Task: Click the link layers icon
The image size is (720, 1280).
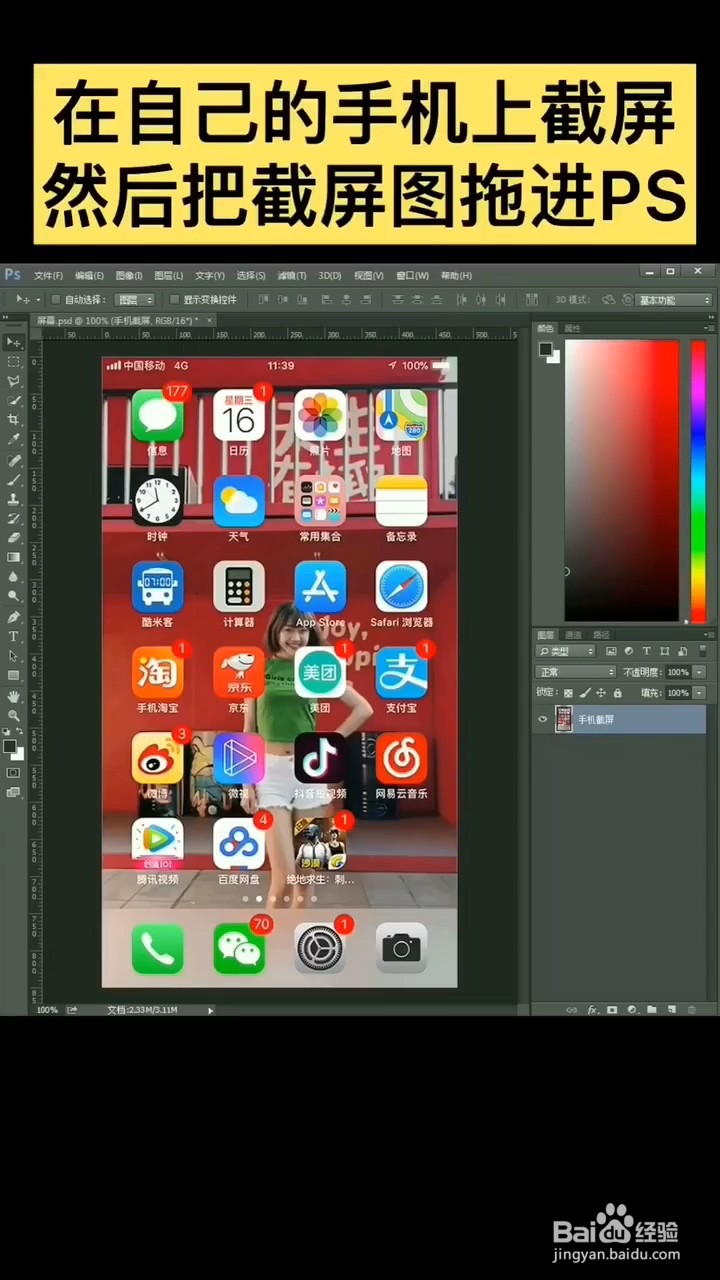Action: (572, 1010)
